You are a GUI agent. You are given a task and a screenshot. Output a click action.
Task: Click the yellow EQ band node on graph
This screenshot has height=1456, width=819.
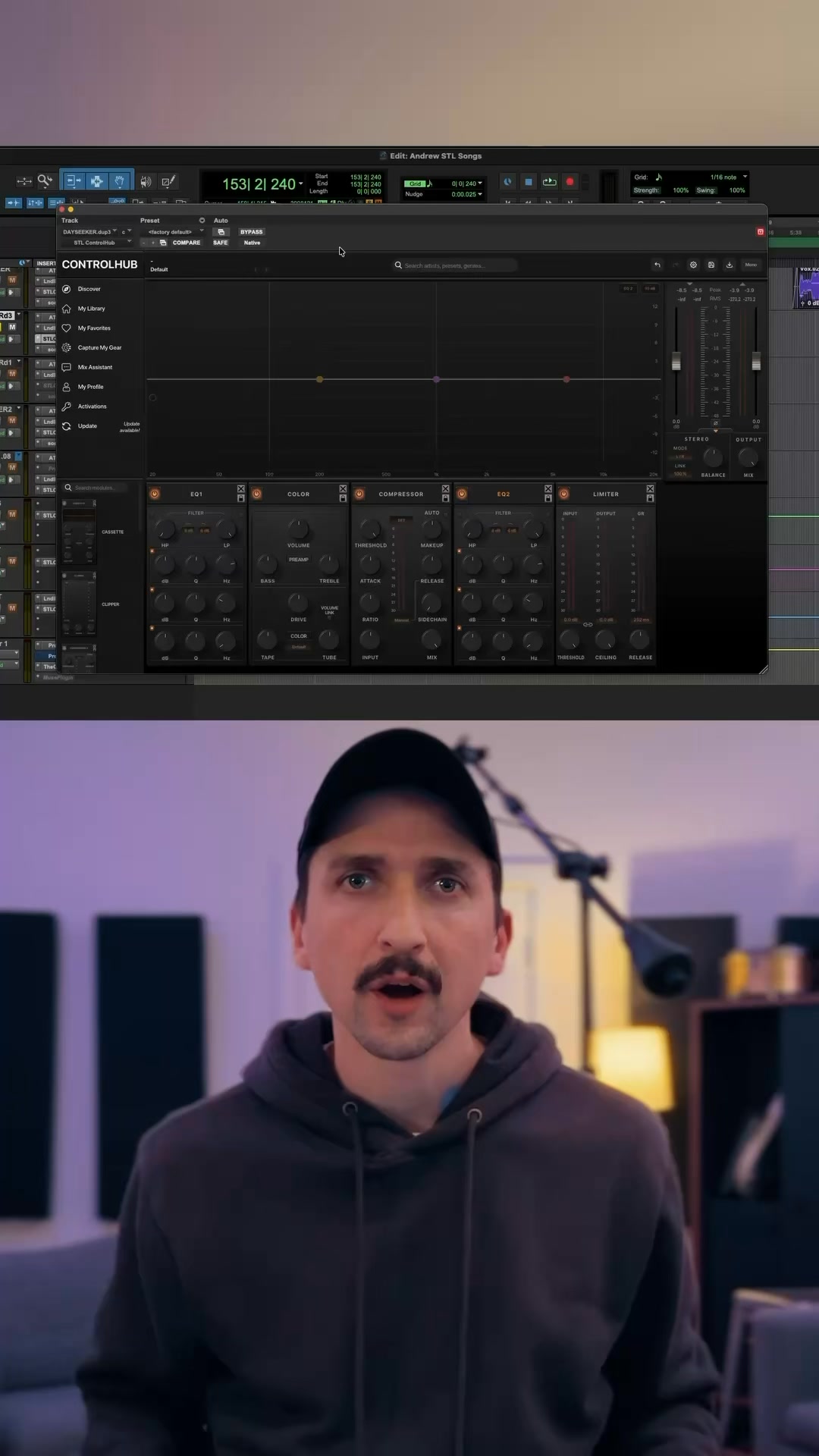point(319,379)
